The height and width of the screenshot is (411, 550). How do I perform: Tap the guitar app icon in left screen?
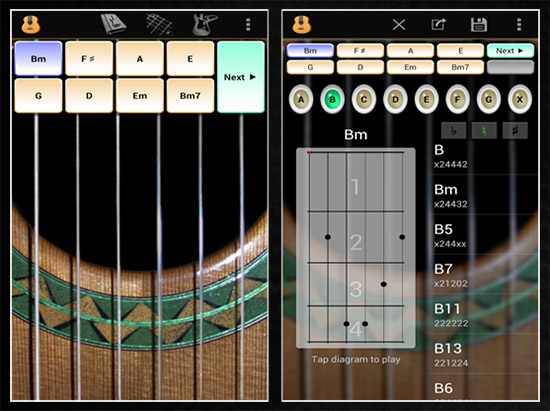(31, 25)
